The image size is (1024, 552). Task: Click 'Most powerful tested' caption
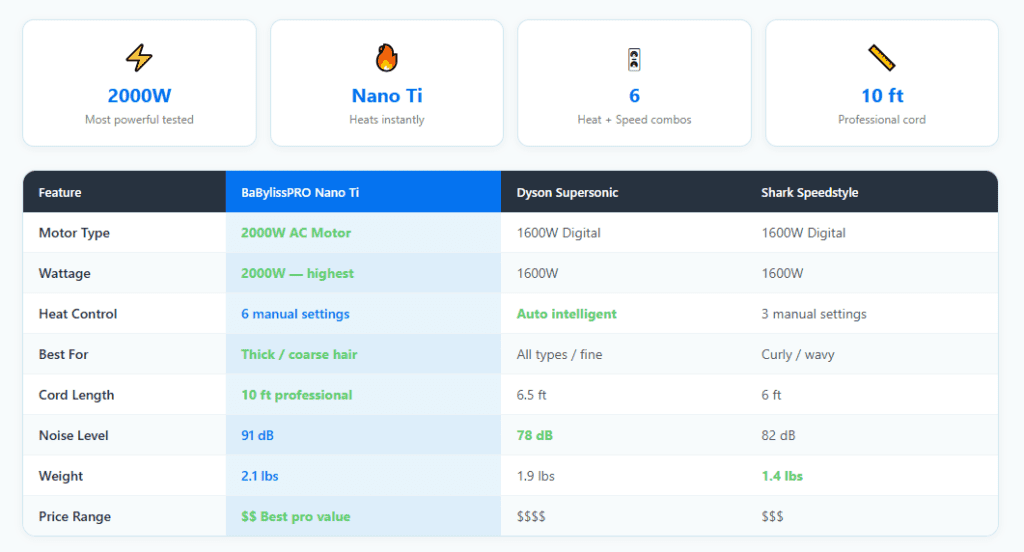point(139,120)
